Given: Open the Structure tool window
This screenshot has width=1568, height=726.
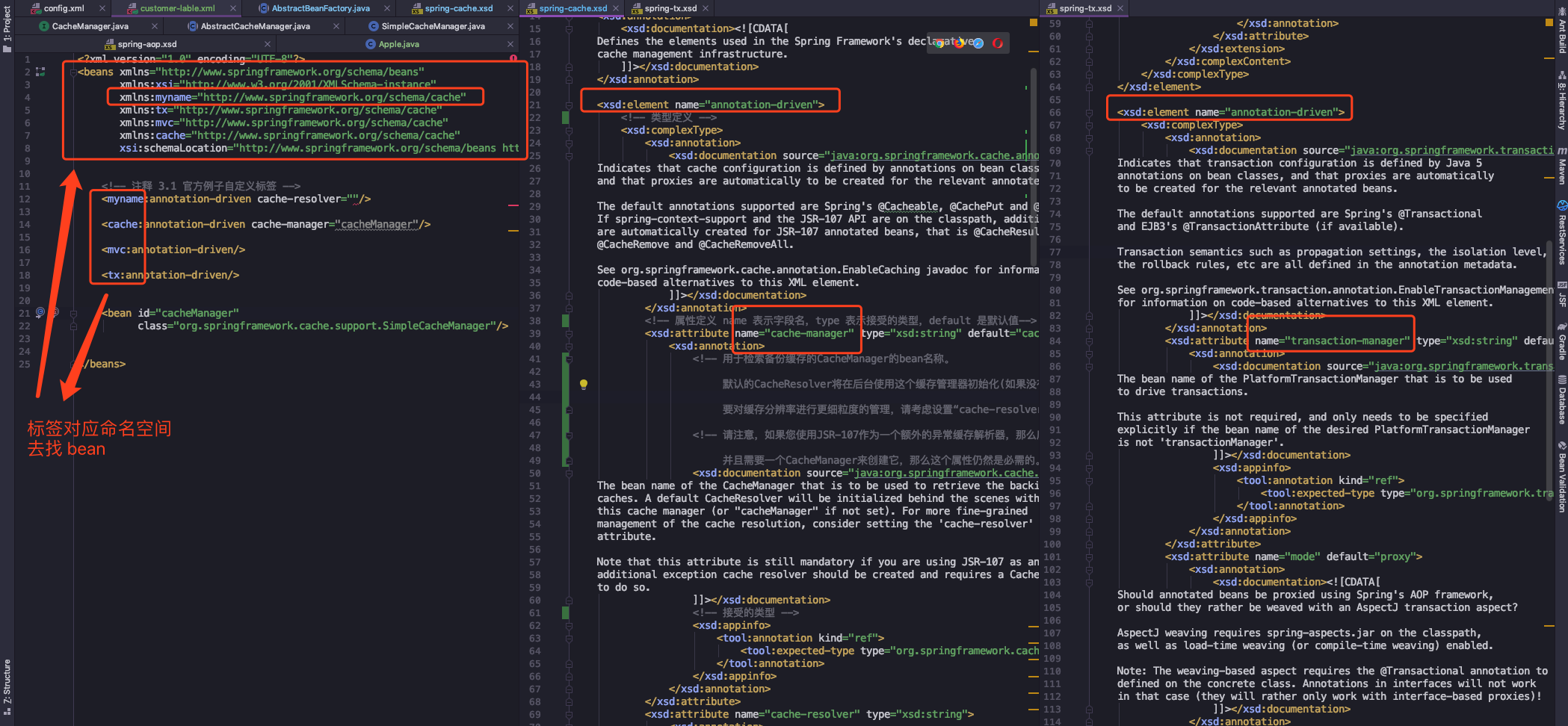Looking at the screenshot, I should pyautogui.click(x=7, y=687).
